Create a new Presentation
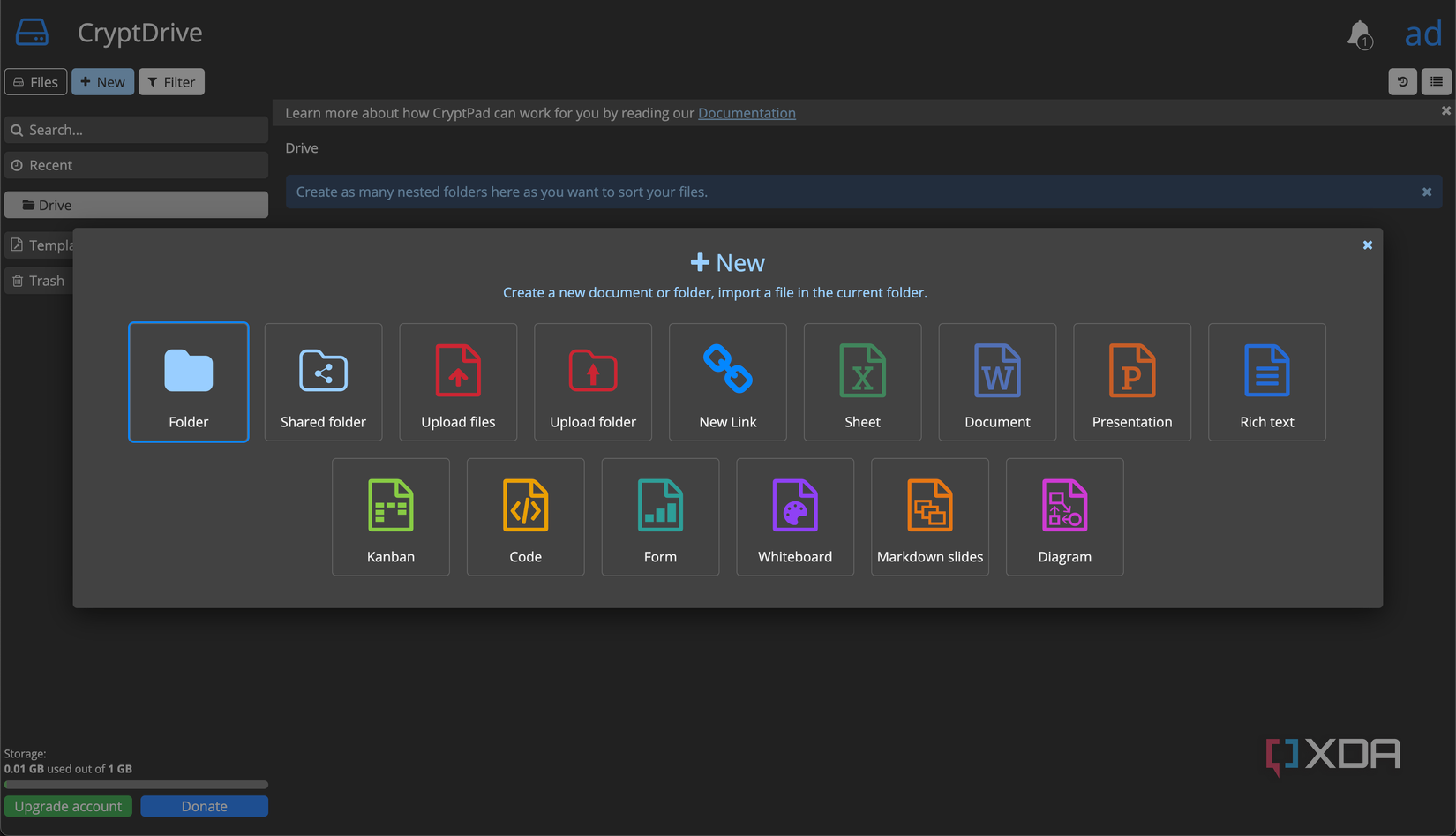The height and width of the screenshot is (836, 1456). pyautogui.click(x=1132, y=381)
